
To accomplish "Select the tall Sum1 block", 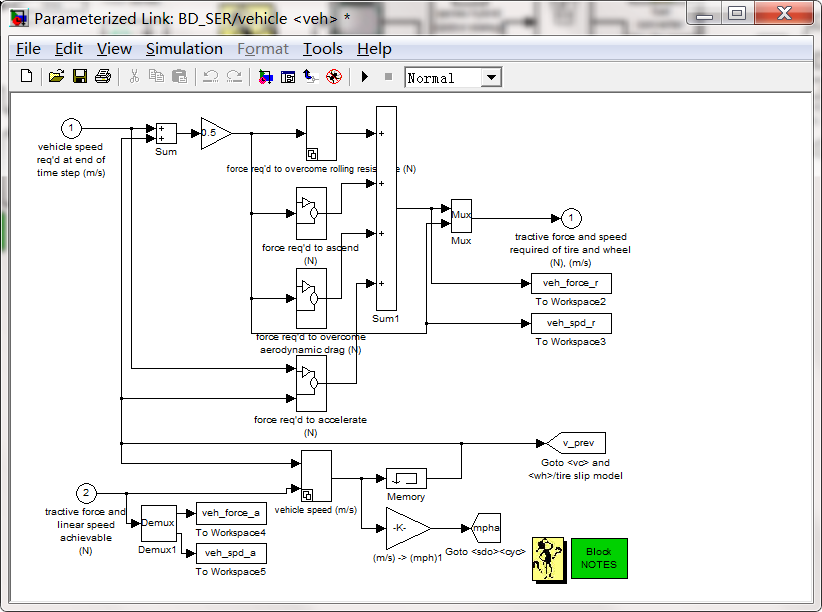I will pyautogui.click(x=386, y=208).
